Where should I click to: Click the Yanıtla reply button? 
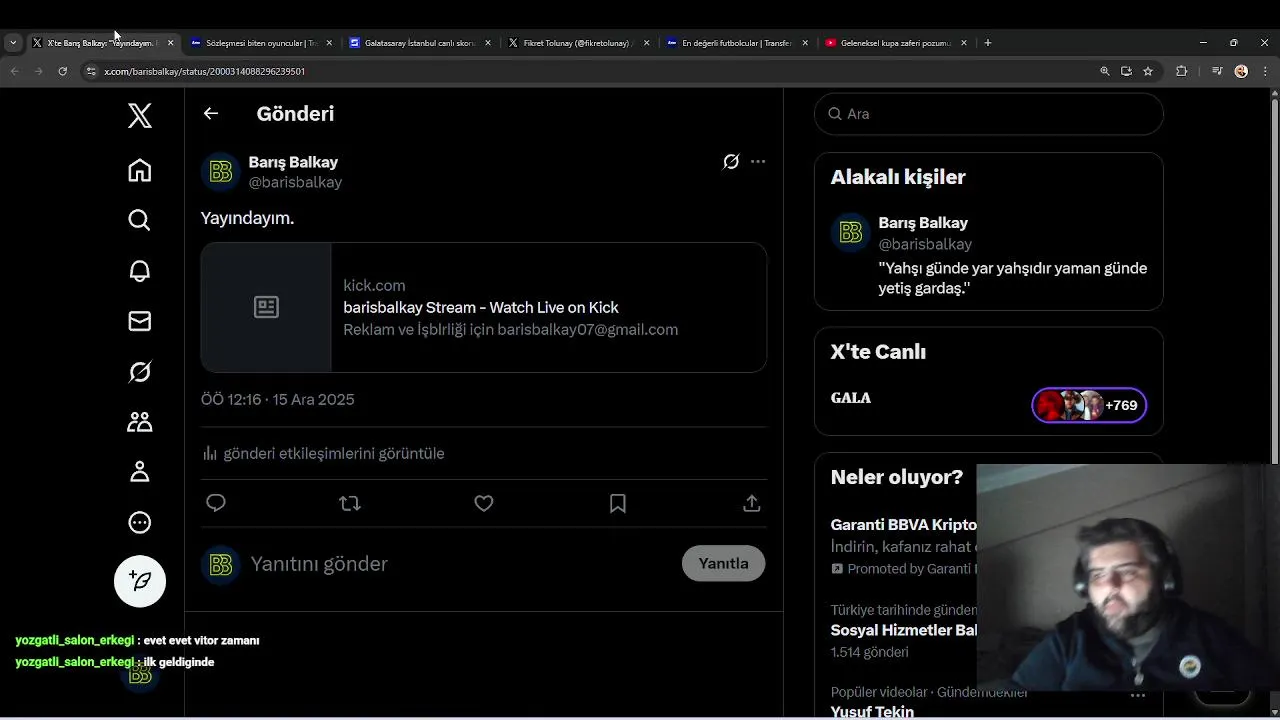[723, 563]
